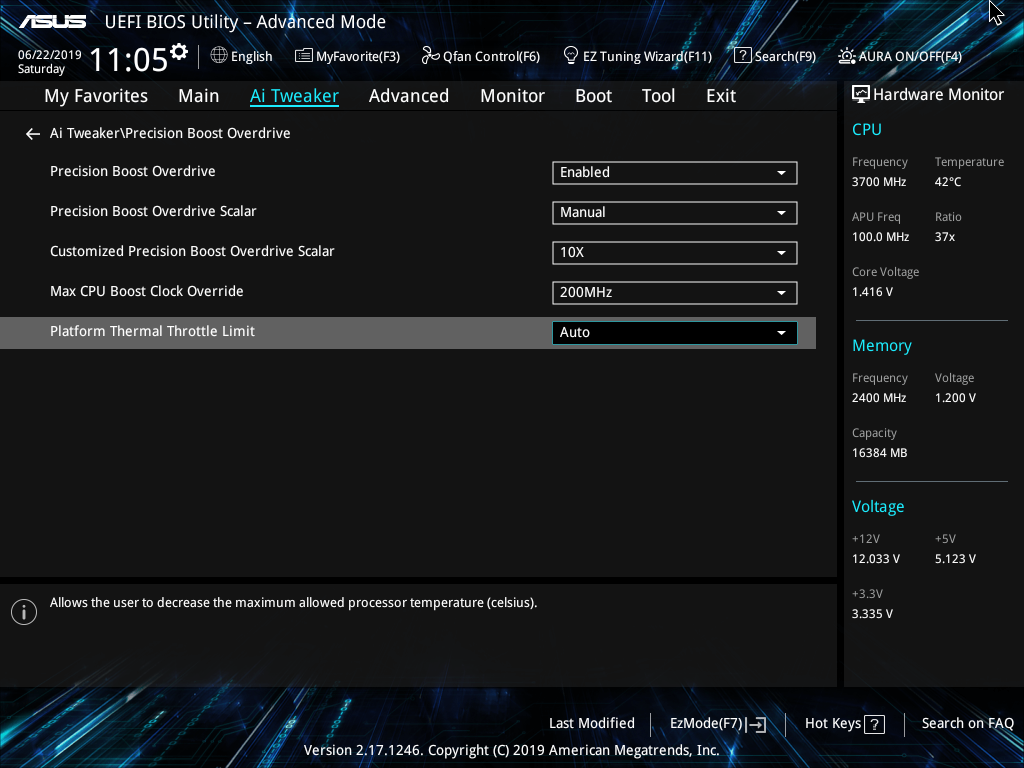Screen dimensions: 1024x768
Task: Click the info icon beside help text
Action: (x=24, y=612)
